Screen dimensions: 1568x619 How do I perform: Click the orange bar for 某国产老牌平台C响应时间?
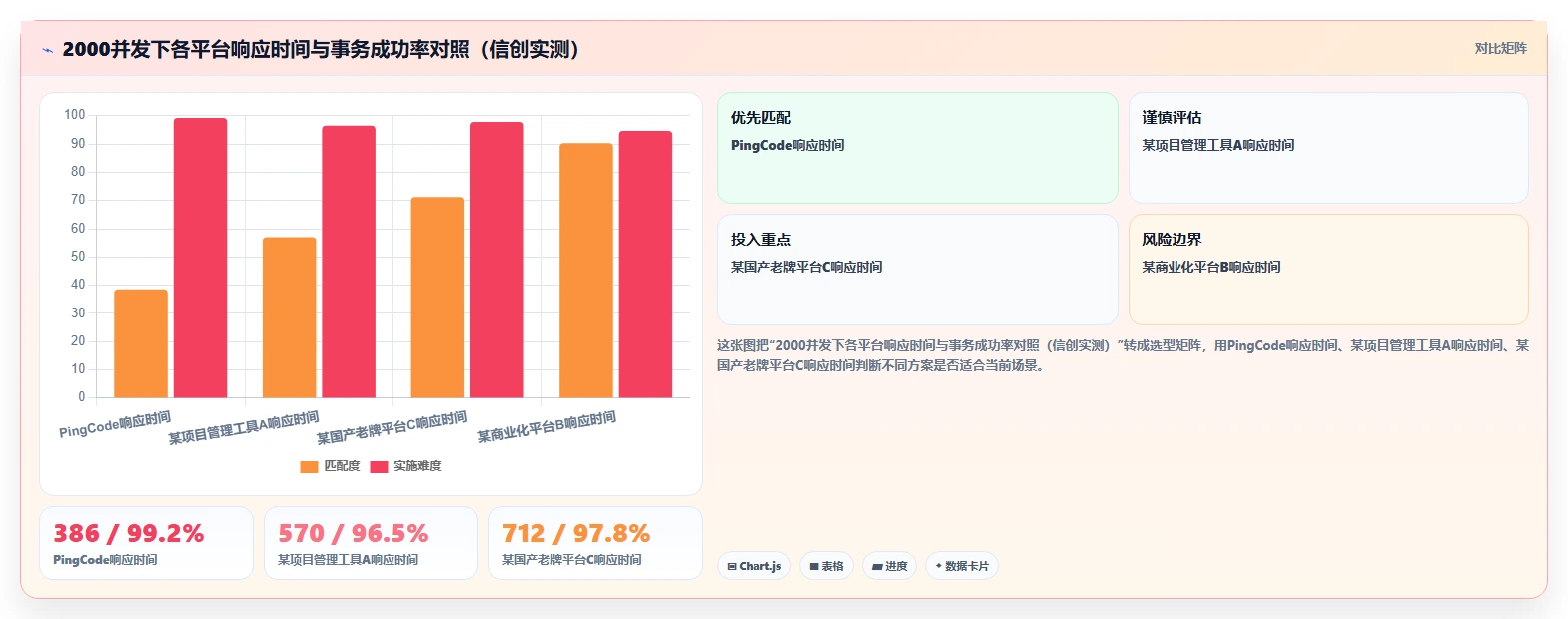(437, 298)
